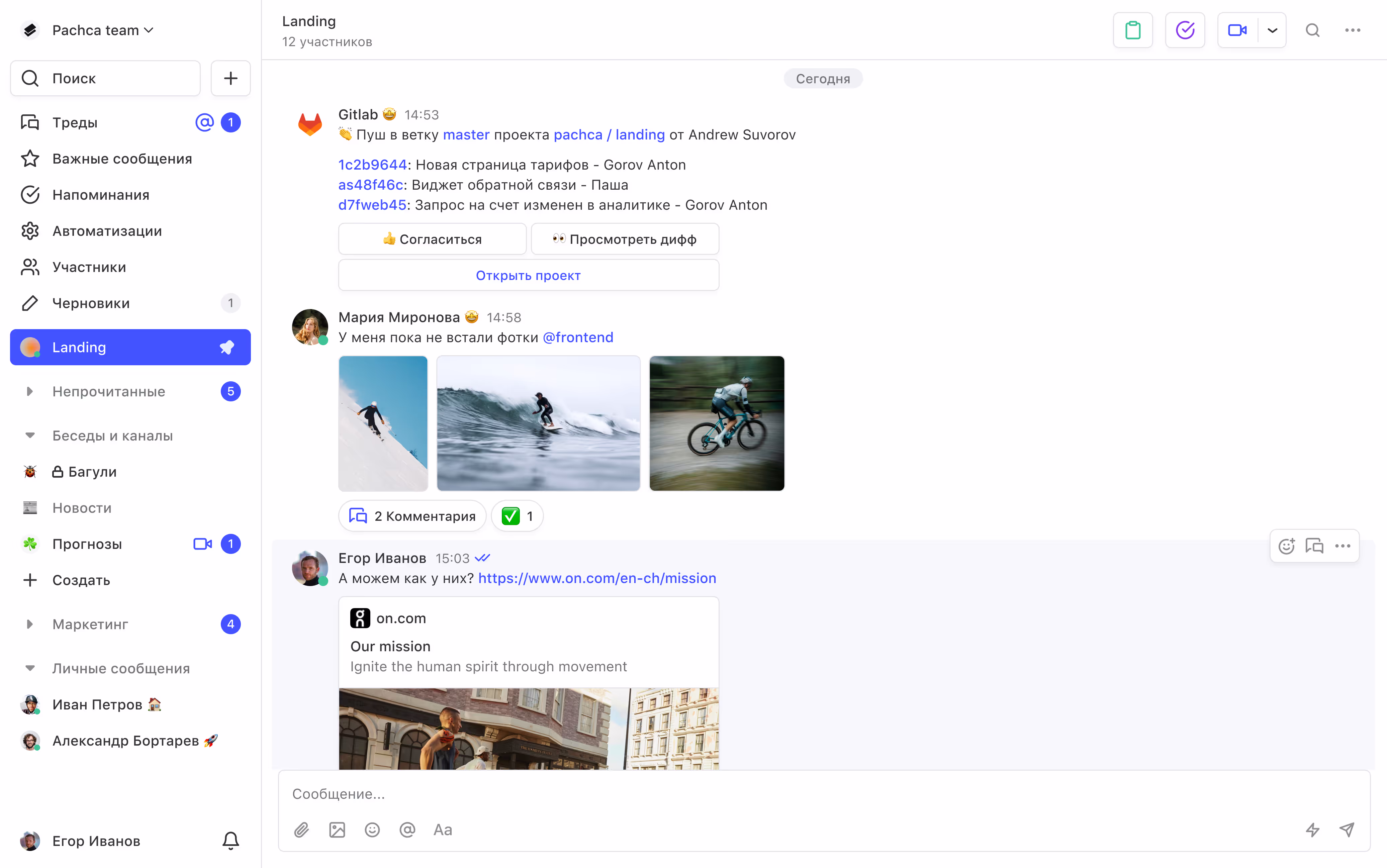1387x868 pixels.
Task: Start a video call from the toolbar
Action: click(x=1238, y=30)
